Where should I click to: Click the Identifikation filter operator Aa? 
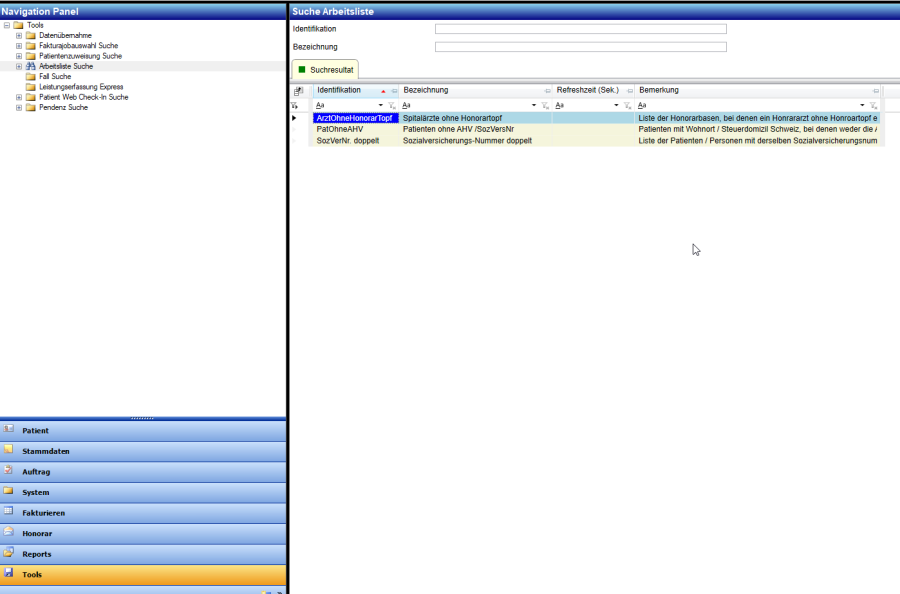pos(320,106)
